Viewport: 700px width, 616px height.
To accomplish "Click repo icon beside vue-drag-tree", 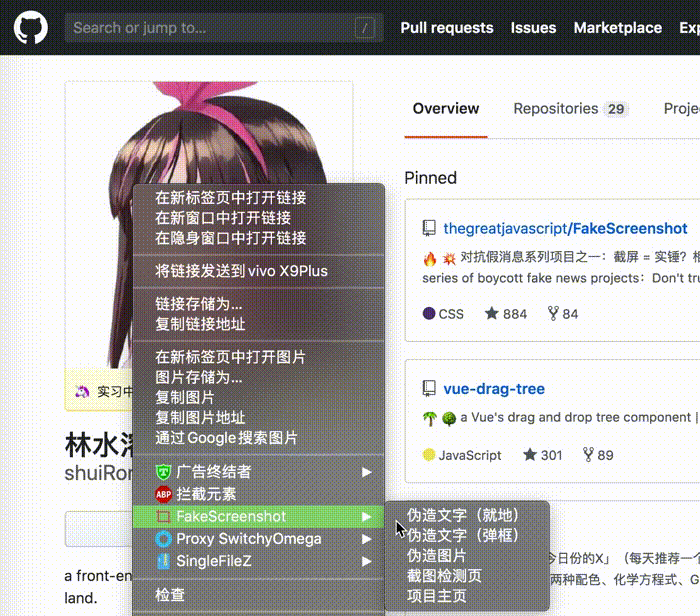I will tap(429, 388).
